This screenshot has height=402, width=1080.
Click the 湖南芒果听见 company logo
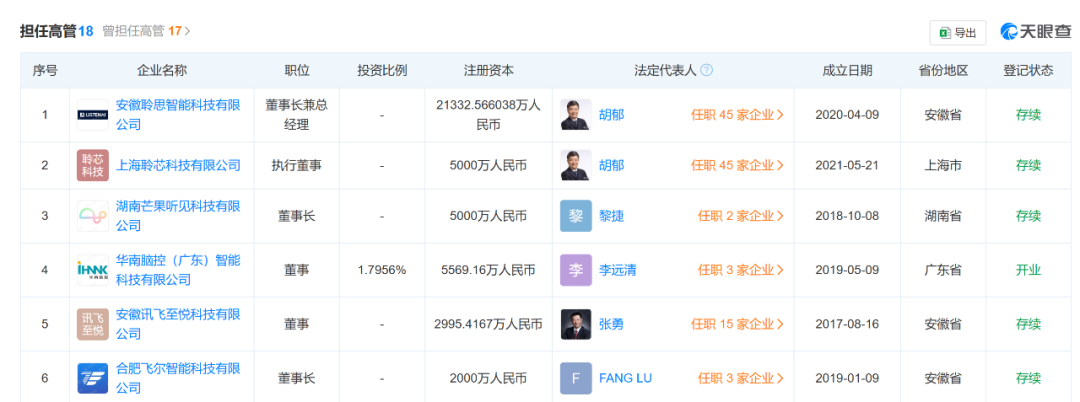point(93,216)
